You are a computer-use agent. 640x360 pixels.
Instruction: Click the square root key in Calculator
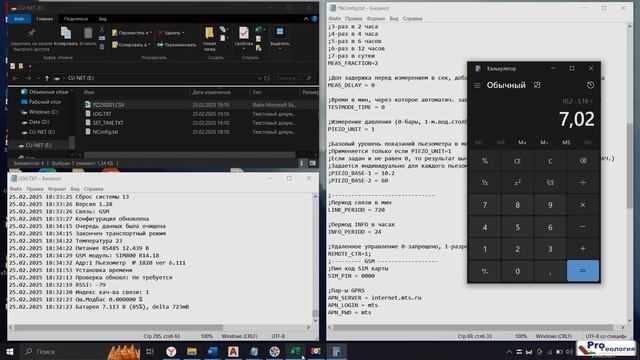tap(550, 182)
